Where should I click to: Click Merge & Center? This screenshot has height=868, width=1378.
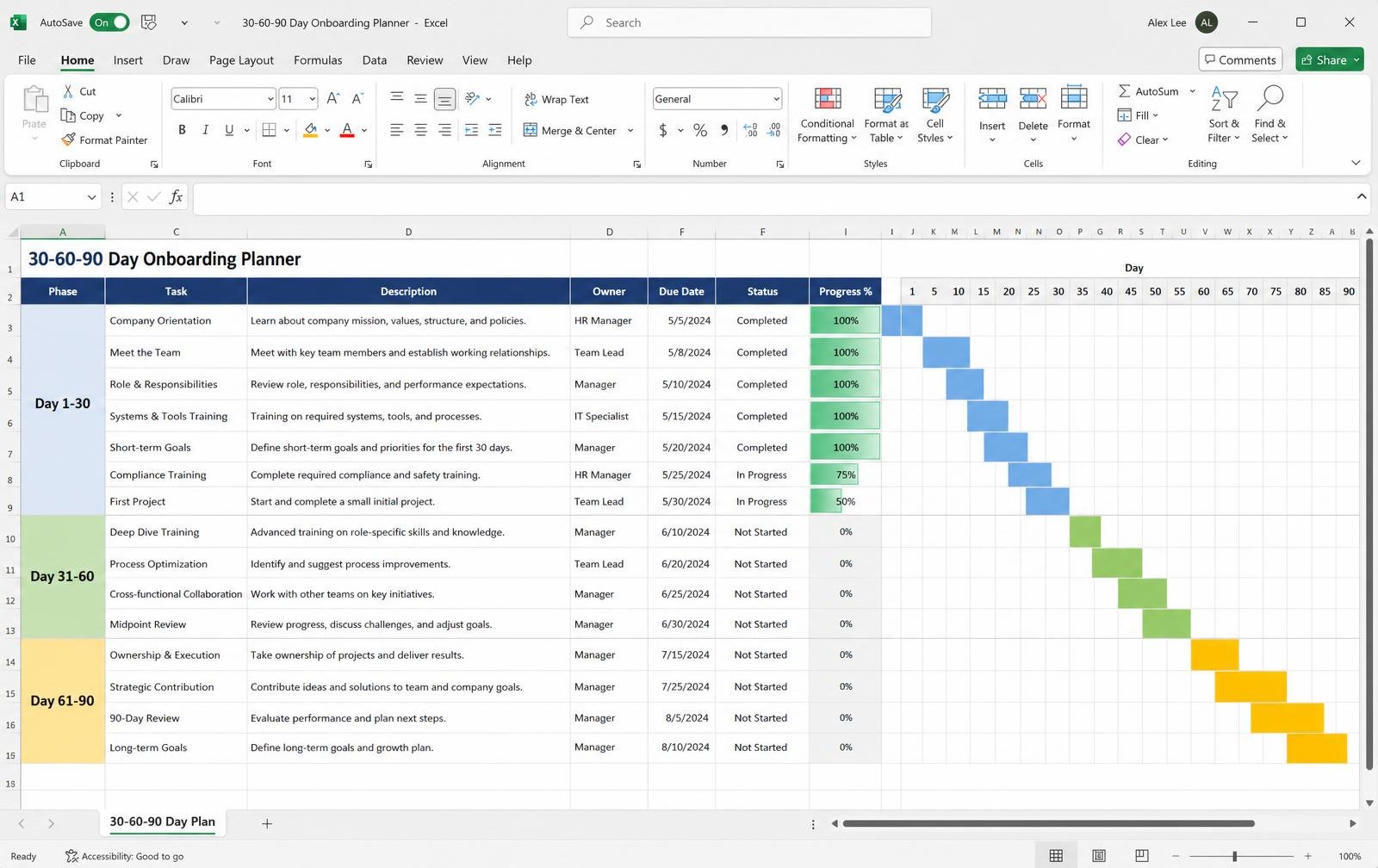[569, 131]
